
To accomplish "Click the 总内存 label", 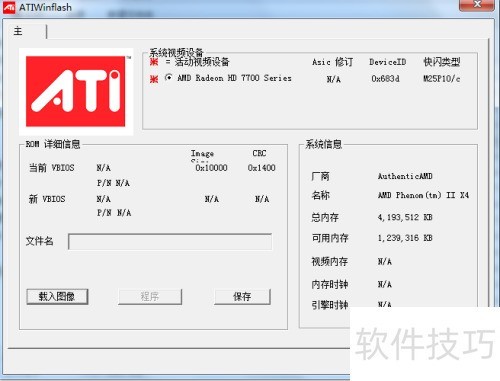I will pyautogui.click(x=325, y=217).
